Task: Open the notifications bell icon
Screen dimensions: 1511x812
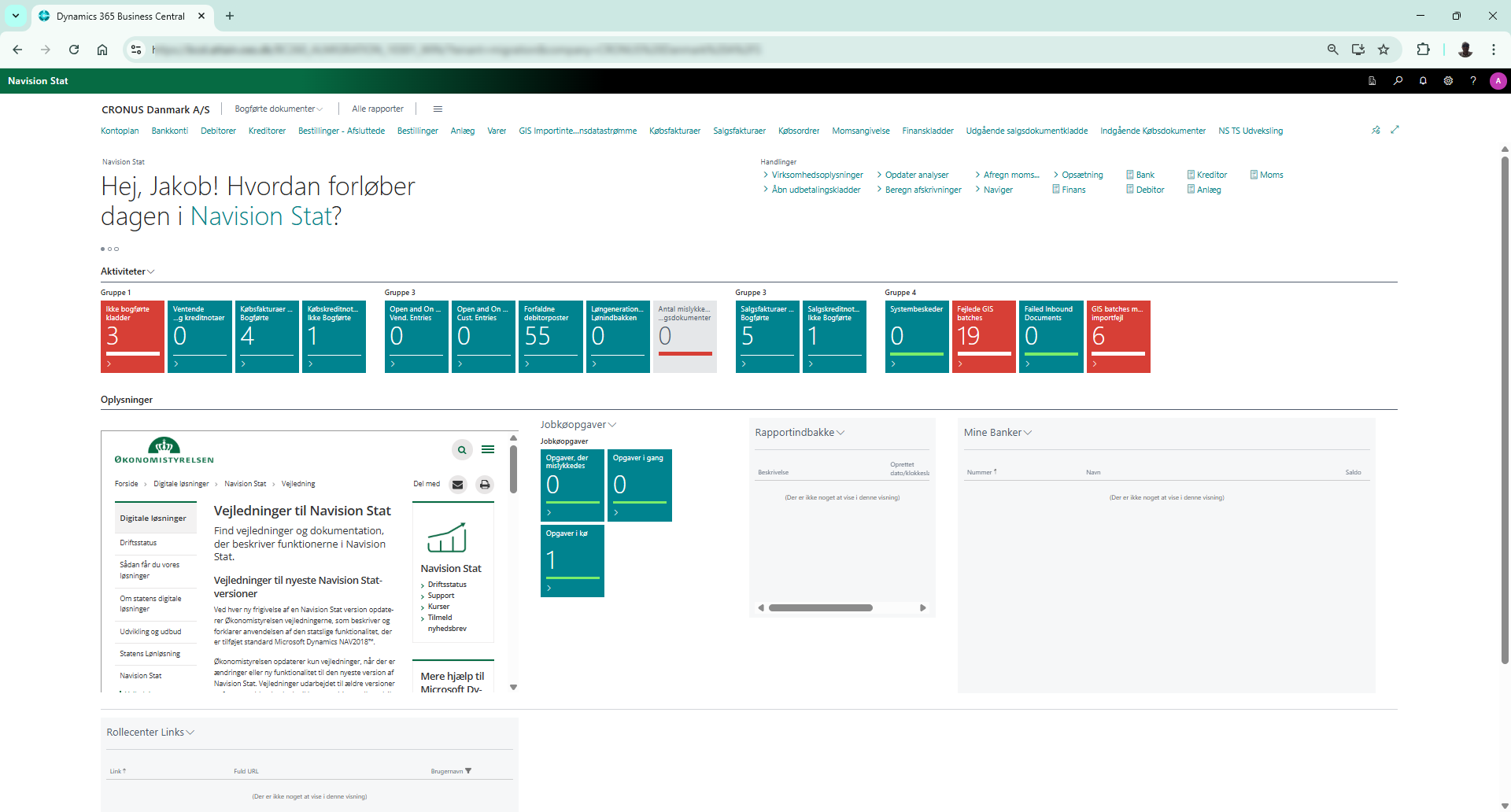Action: 1423,81
